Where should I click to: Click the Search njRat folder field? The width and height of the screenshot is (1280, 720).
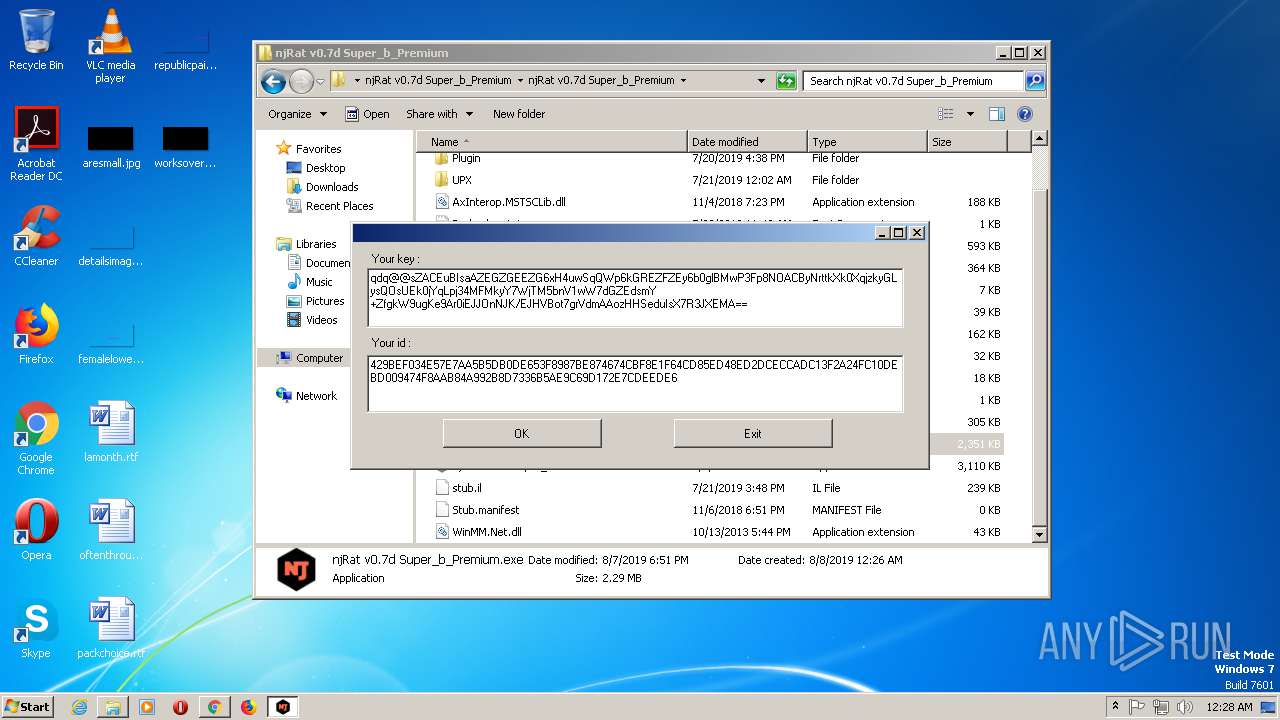coord(913,81)
